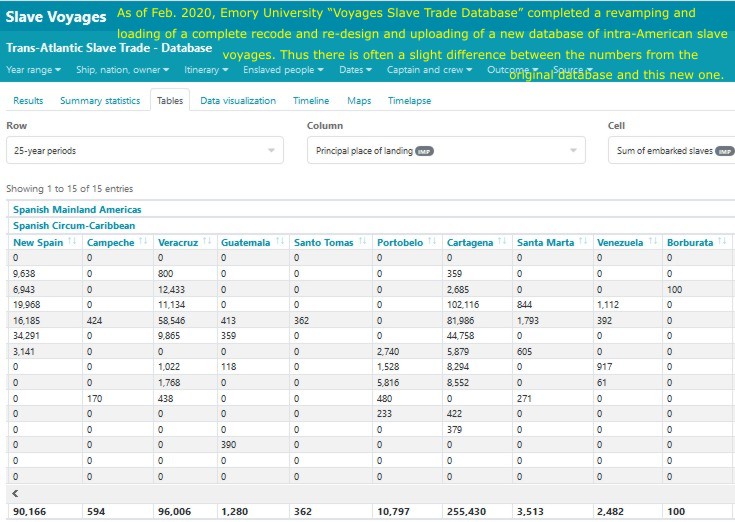Click sort arrows beside Guatemala header
The height and width of the screenshot is (522, 735).
281,242
